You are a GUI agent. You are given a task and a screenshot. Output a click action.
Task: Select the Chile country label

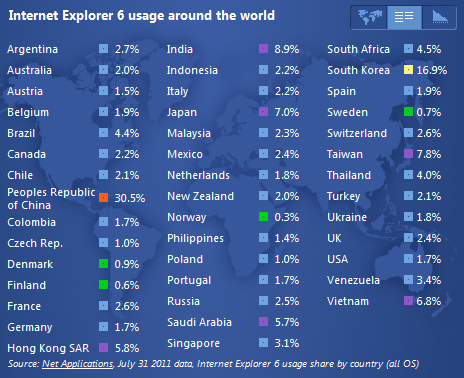coord(20,175)
